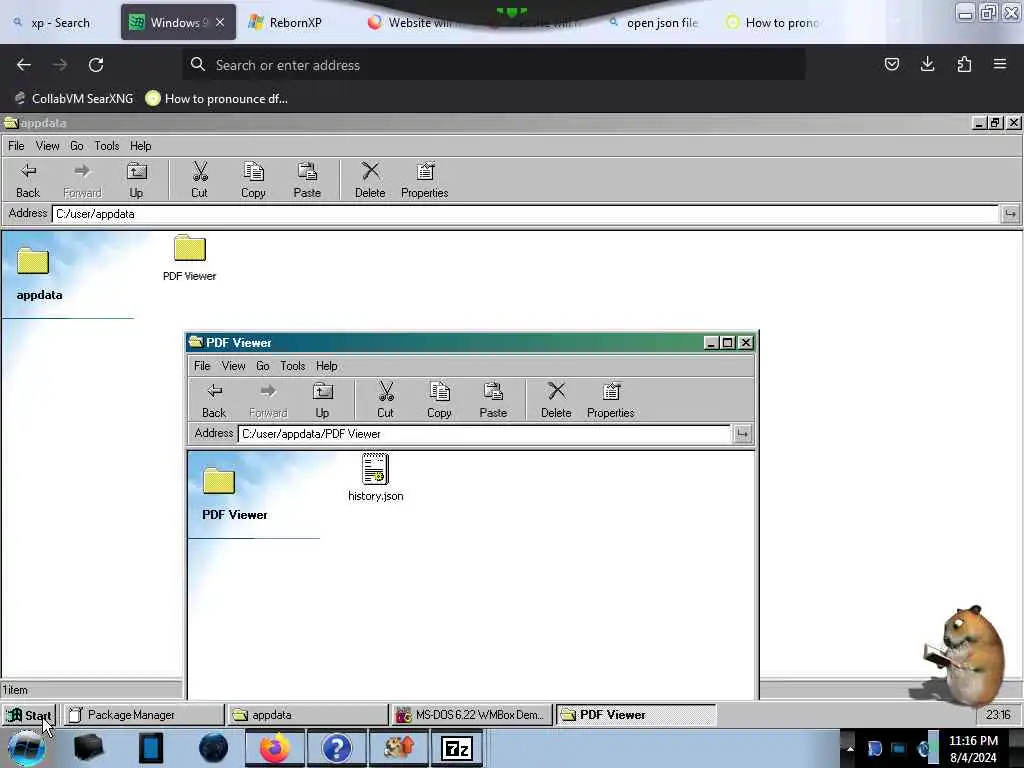Open File menu in appdata window
This screenshot has height=768, width=1024.
pos(16,146)
